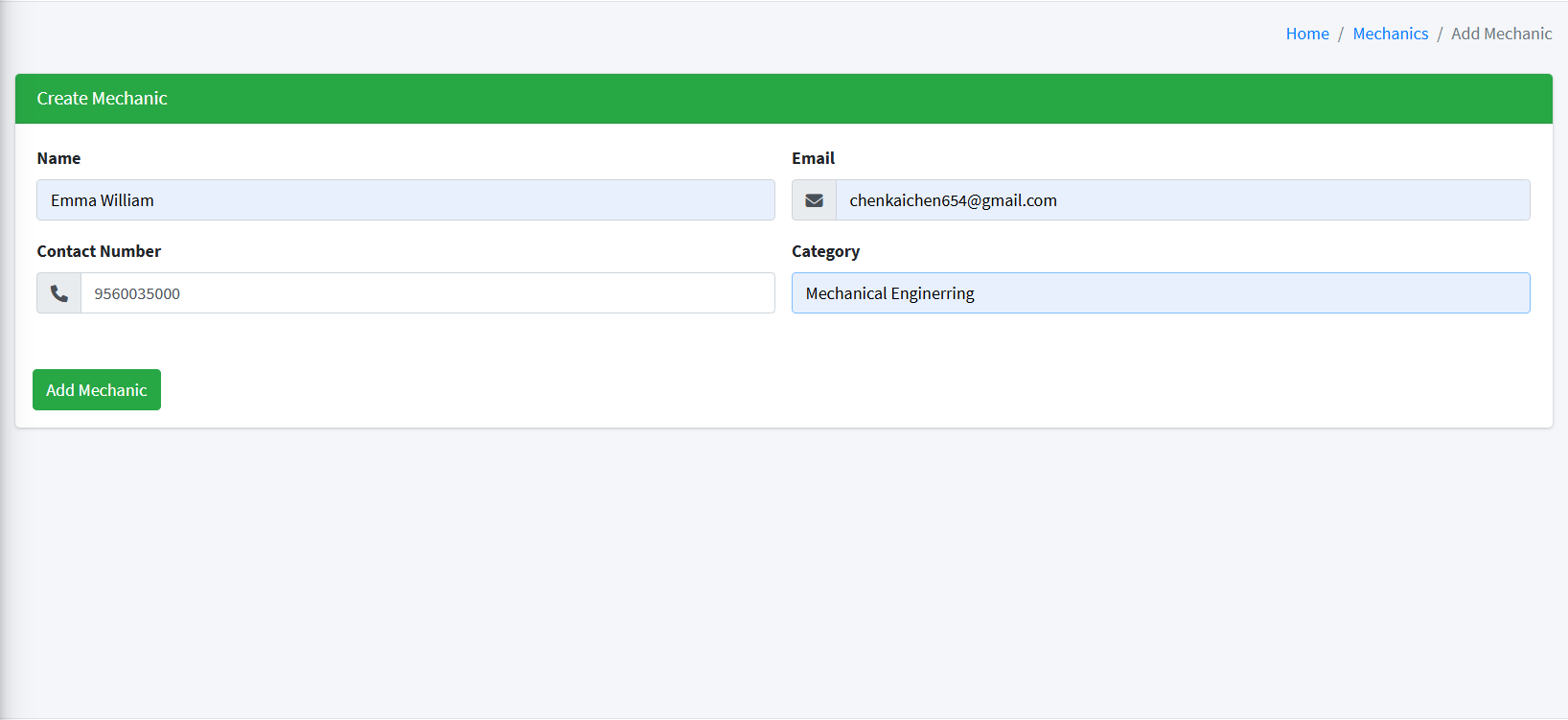Viewport: 1568px width, 720px height.
Task: Click the Name field label
Action: point(58,158)
